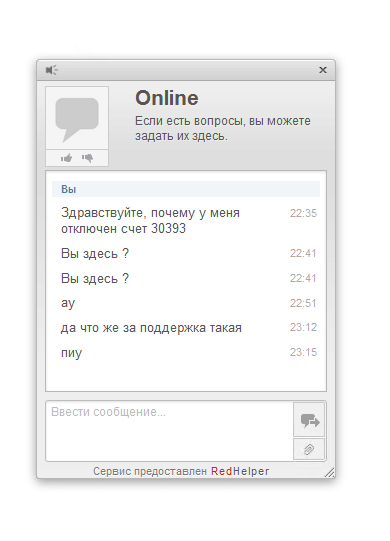Click the 22:51 timestamp

click(x=303, y=303)
